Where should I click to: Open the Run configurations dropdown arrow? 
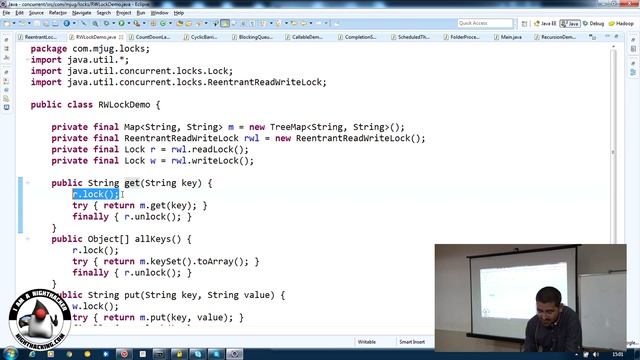click(129, 23)
